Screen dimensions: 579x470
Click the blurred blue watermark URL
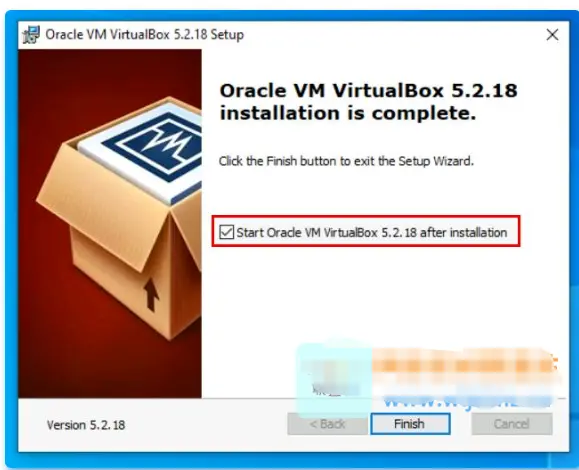[467, 401]
